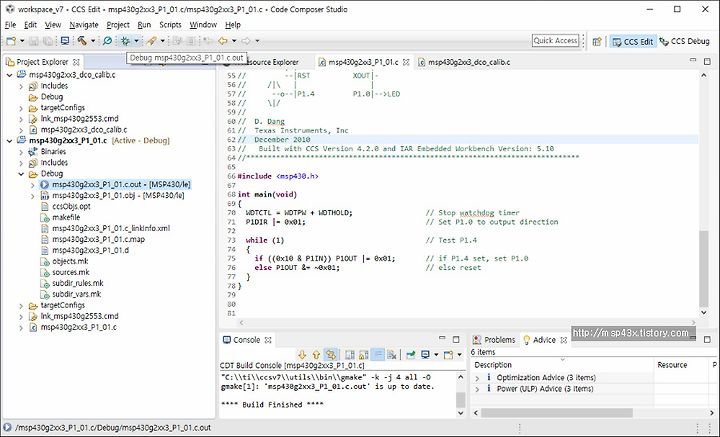Screen dimensions: 720x437
Task: Click Advice panel horizontal scrollbar thumb
Action: point(557,413)
